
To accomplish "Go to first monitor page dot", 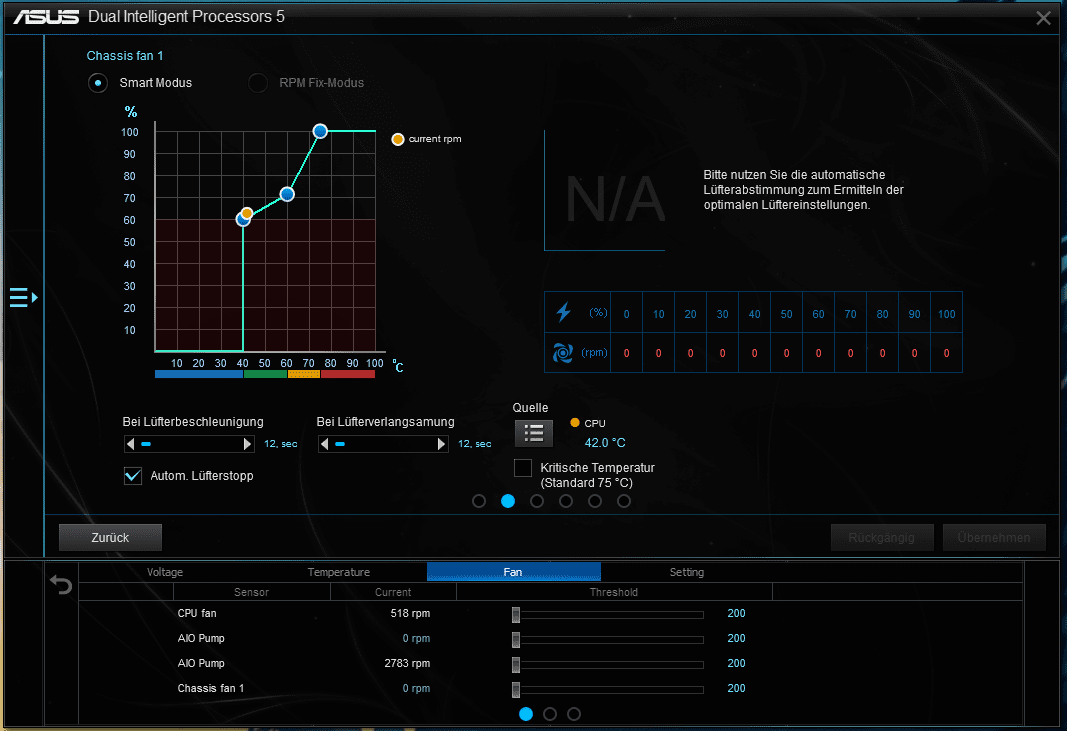I will (526, 714).
